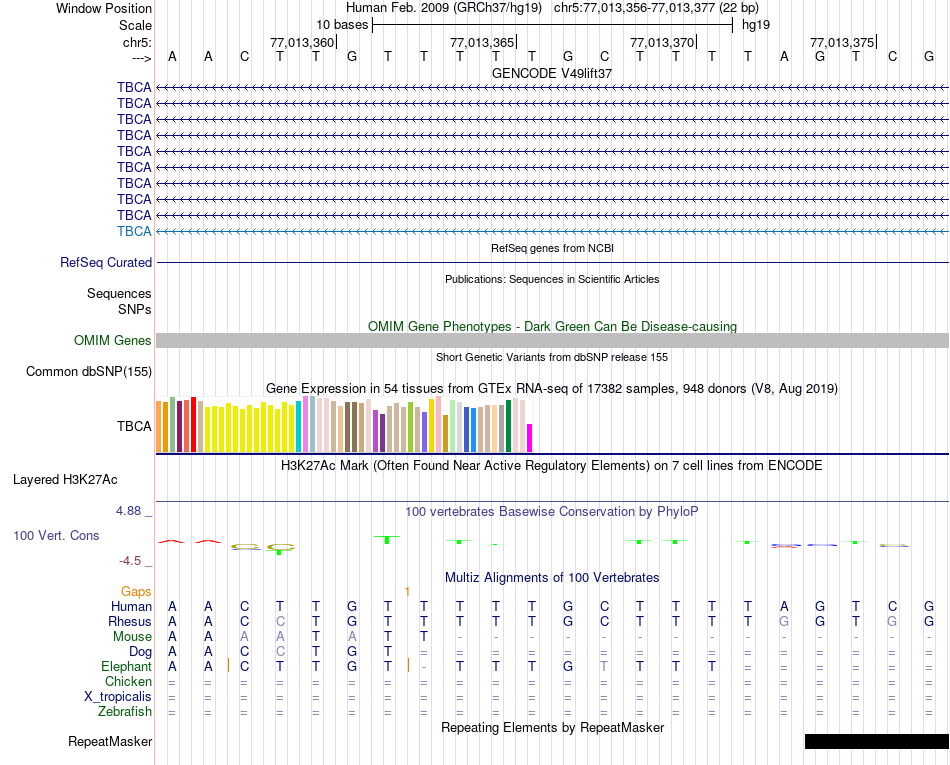Click the dark green bar in GTEx chart
This screenshot has width=950, height=765.
click(x=508, y=426)
